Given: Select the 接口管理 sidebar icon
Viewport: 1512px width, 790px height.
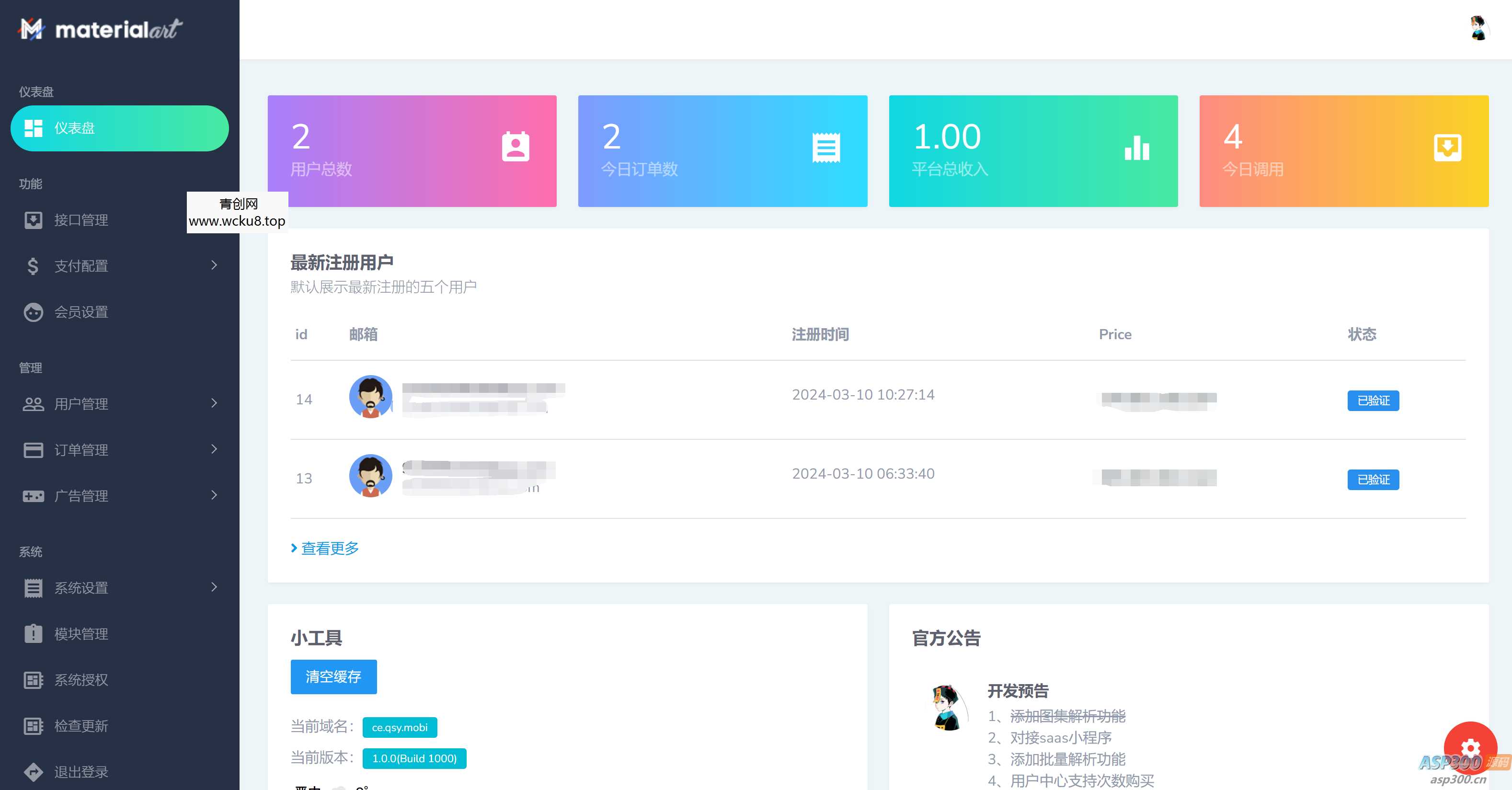Looking at the screenshot, I should 33,221.
